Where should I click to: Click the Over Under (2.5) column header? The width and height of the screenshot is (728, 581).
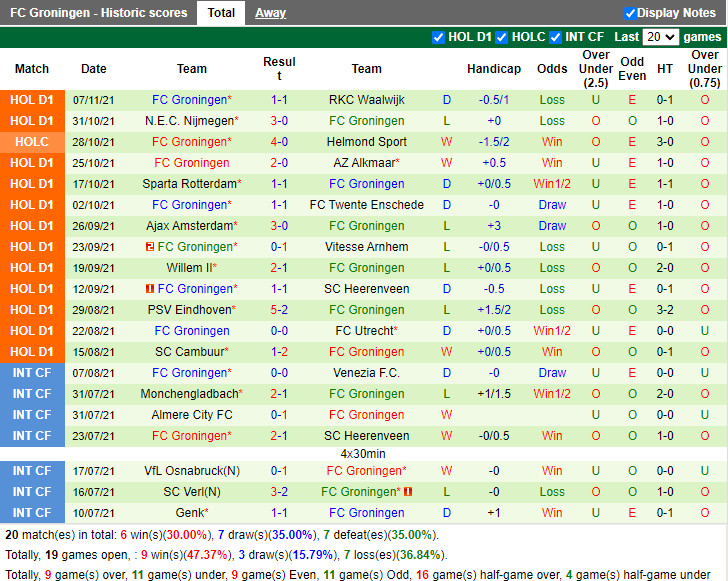[x=596, y=69]
